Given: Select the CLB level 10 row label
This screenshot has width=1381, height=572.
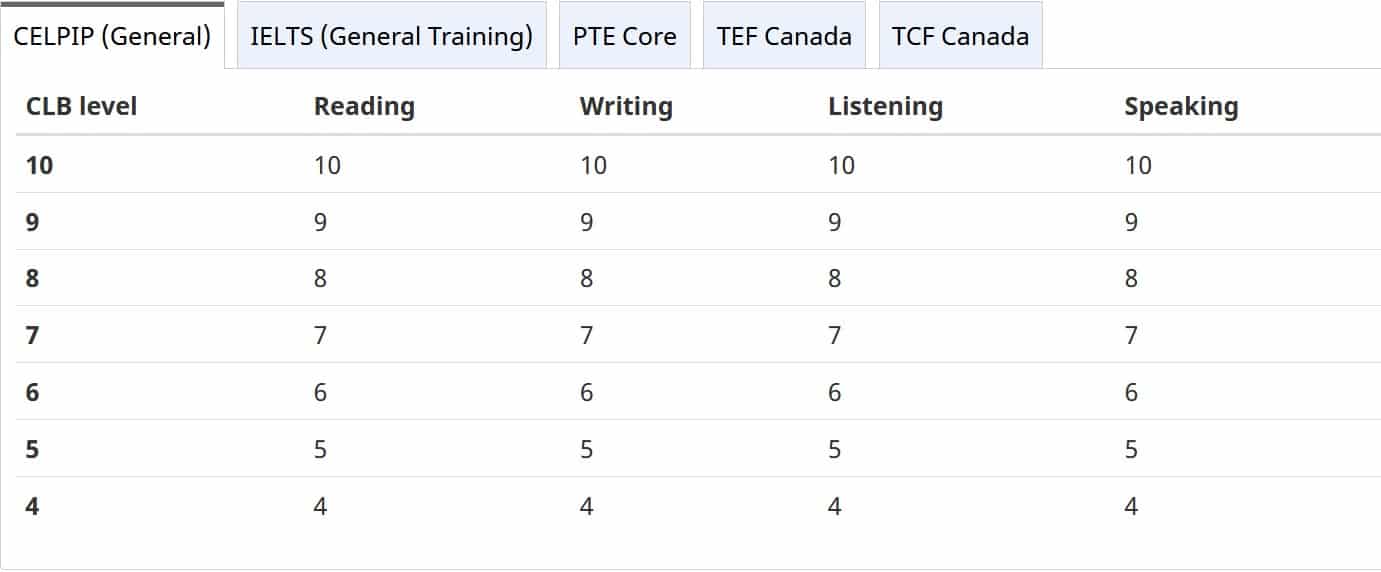Looking at the screenshot, I should (x=40, y=165).
